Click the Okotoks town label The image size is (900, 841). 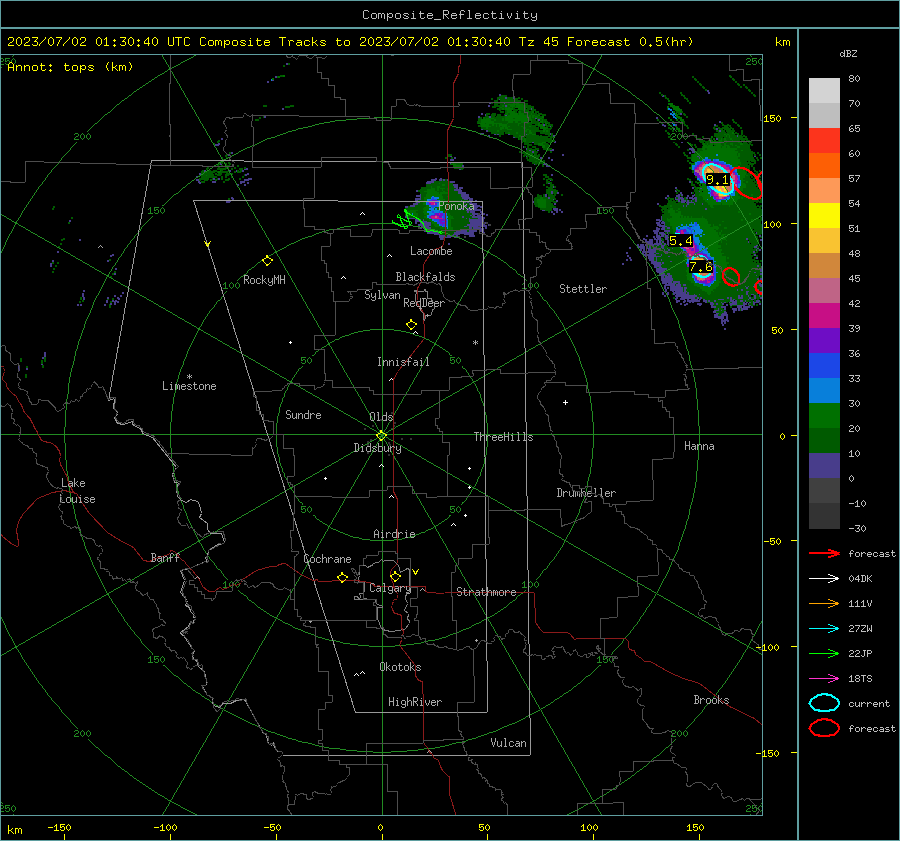click(400, 667)
